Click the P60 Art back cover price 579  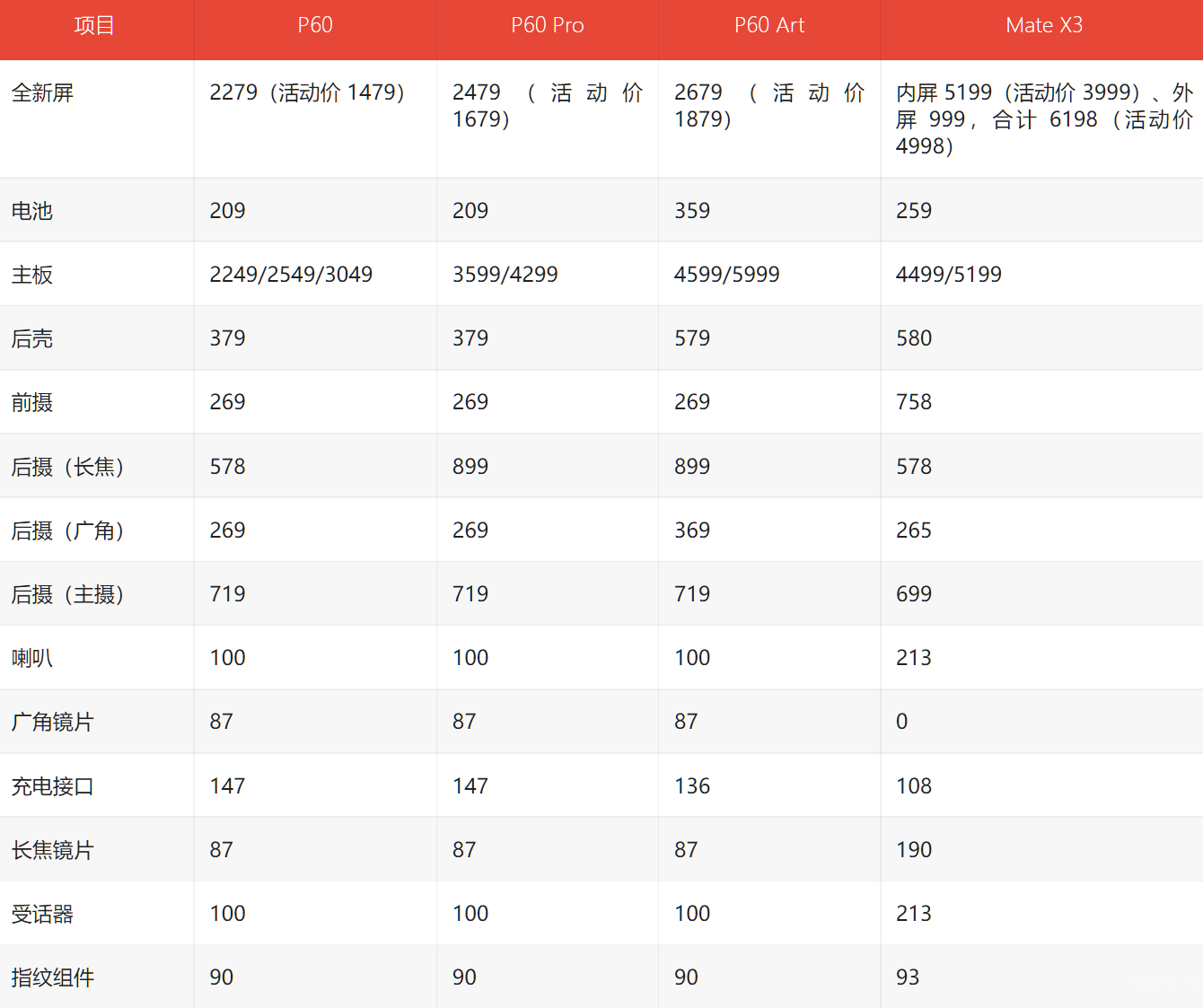tap(692, 338)
